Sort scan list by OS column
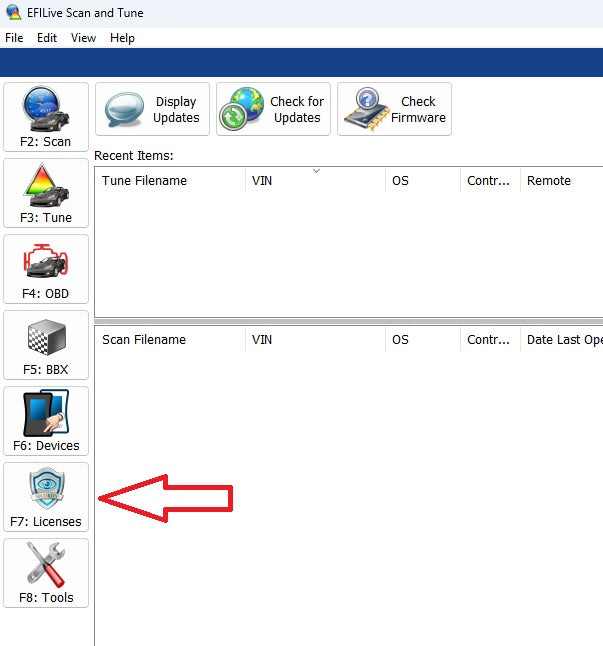This screenshot has height=646, width=603. (x=423, y=339)
